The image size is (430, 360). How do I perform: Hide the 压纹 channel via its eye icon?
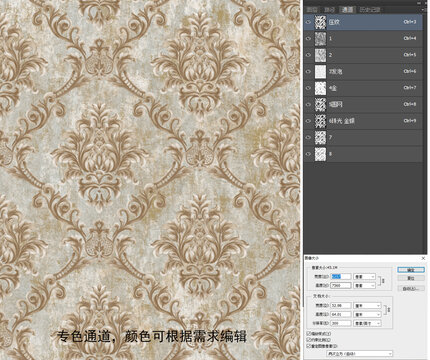[308, 22]
